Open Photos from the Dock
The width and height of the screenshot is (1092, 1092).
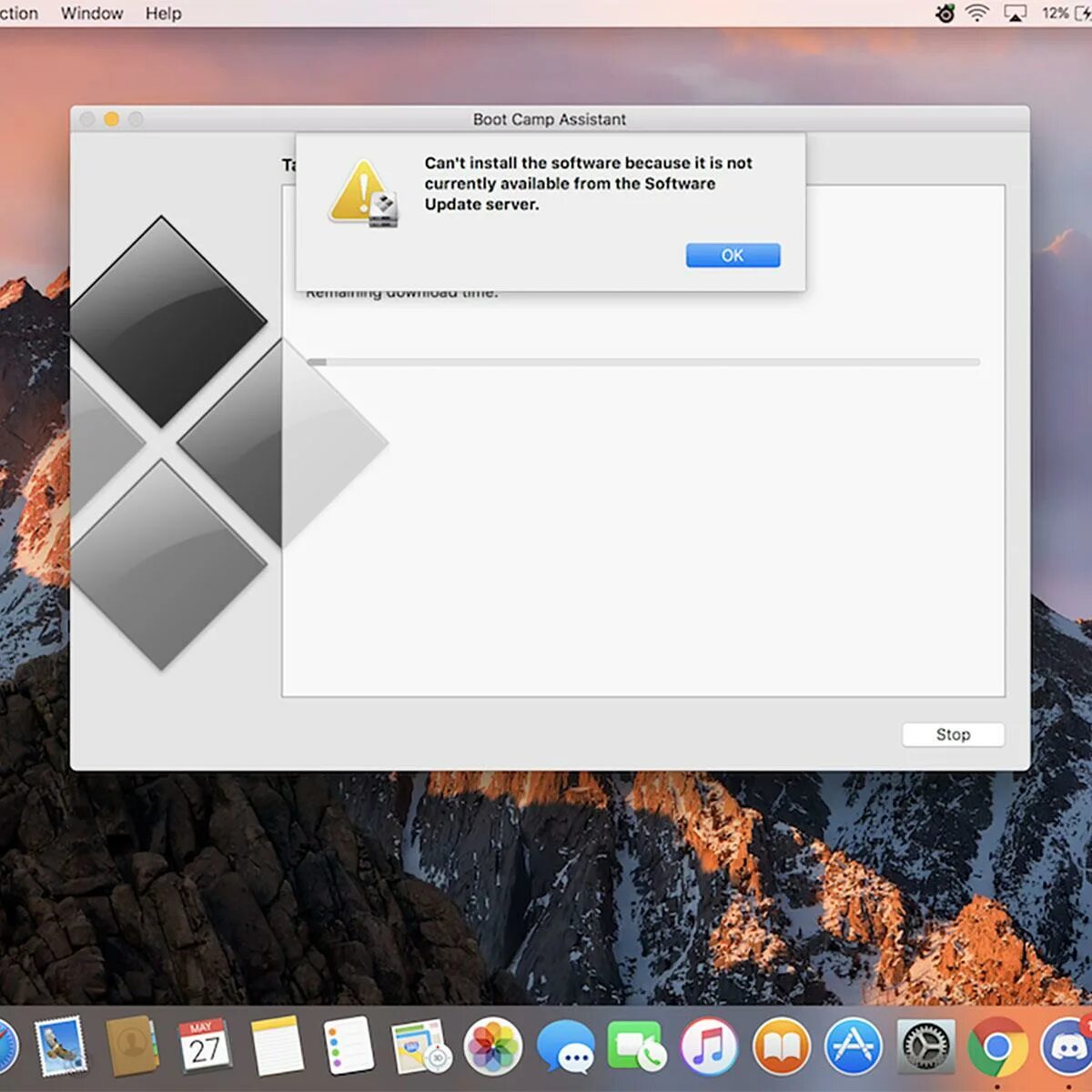(492, 1046)
